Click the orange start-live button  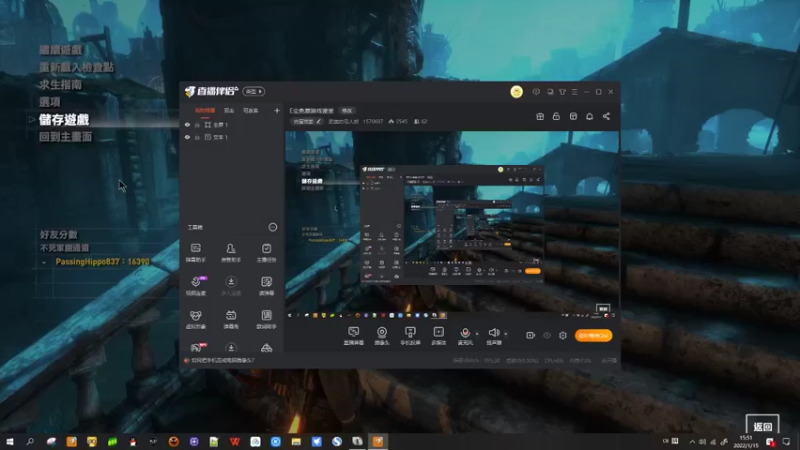[593, 335]
